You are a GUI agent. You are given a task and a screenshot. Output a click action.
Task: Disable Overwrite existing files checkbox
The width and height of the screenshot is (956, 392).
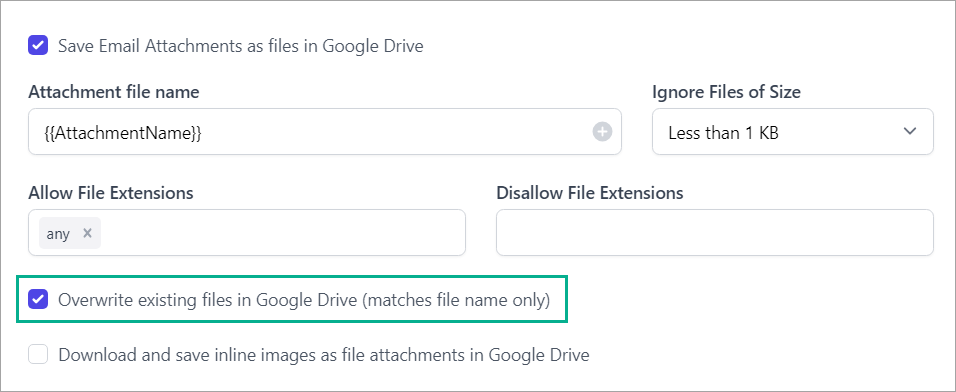(38, 299)
